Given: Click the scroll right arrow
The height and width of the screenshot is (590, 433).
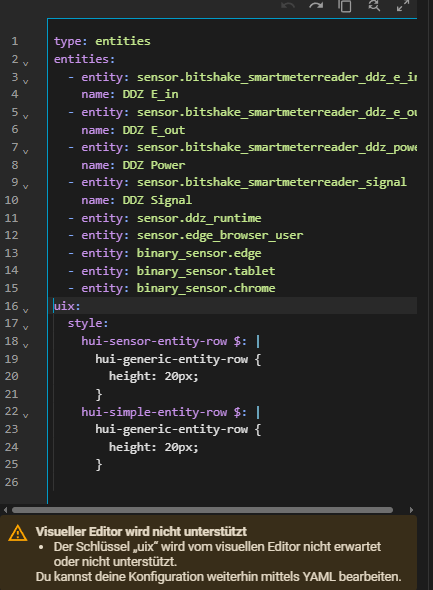Looking at the screenshot, I should click(411, 510).
